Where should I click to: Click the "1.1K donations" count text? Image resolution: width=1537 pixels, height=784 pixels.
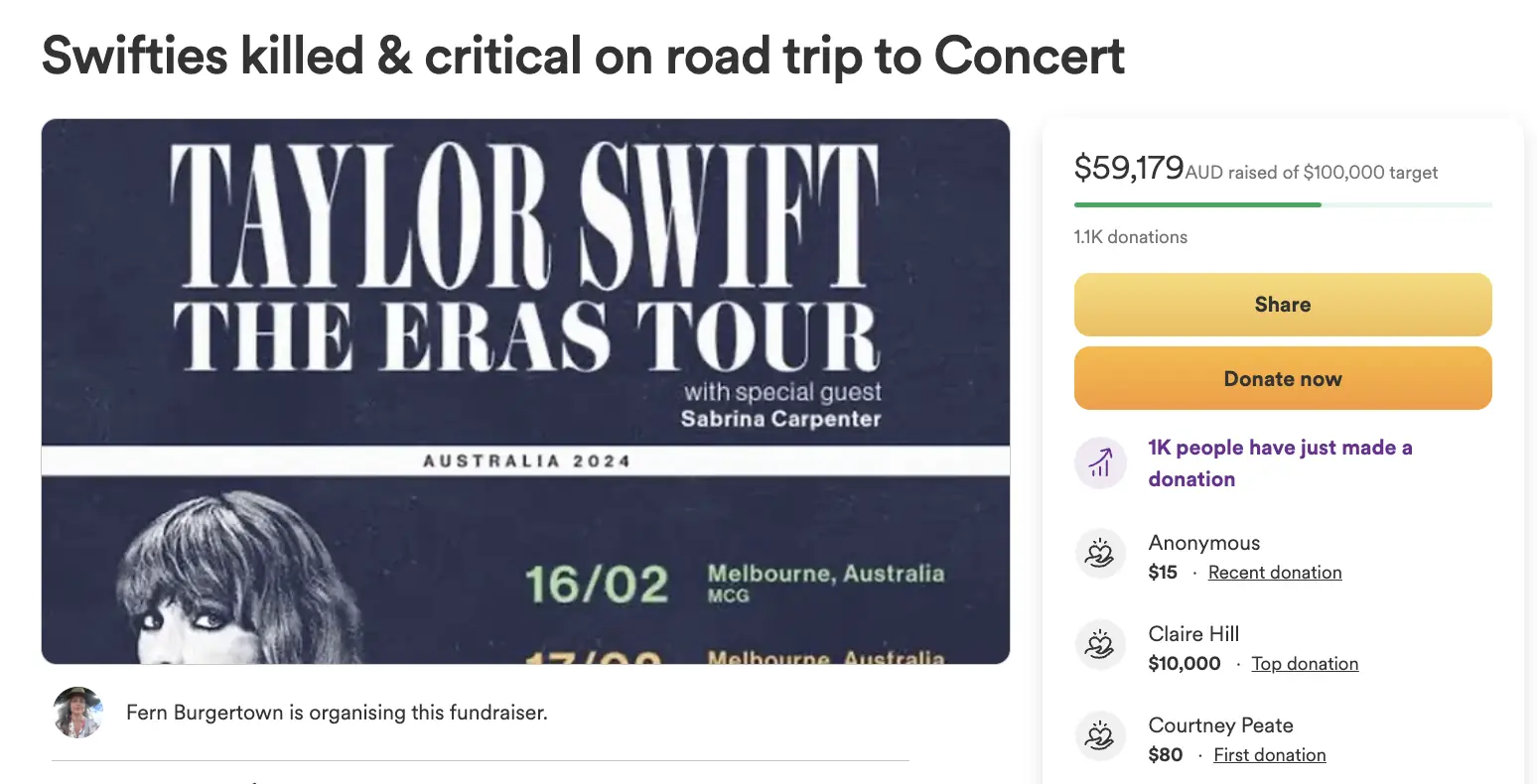point(1130,237)
